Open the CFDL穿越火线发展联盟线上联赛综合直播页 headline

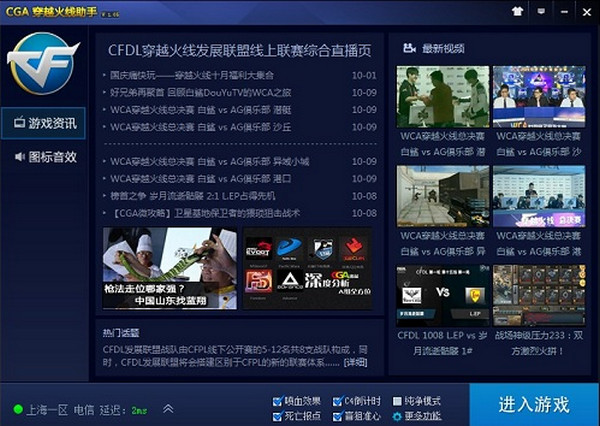[240, 51]
